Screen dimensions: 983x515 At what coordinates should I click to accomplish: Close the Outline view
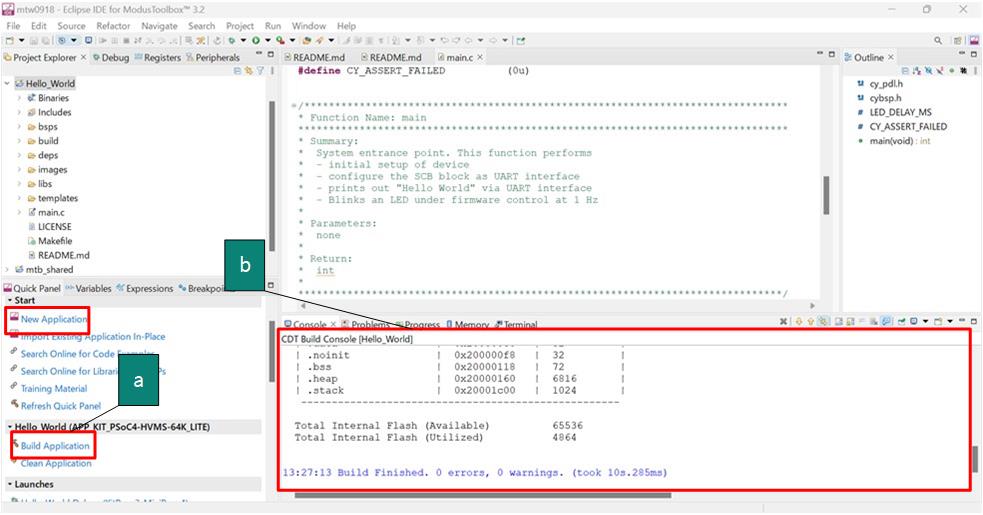pyautogui.click(x=891, y=57)
